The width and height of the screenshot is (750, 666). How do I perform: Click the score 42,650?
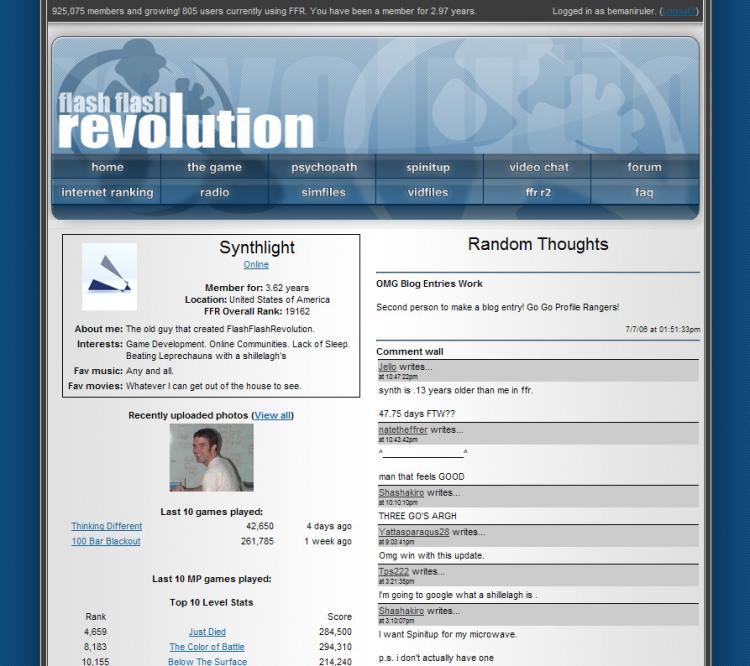(x=260, y=526)
